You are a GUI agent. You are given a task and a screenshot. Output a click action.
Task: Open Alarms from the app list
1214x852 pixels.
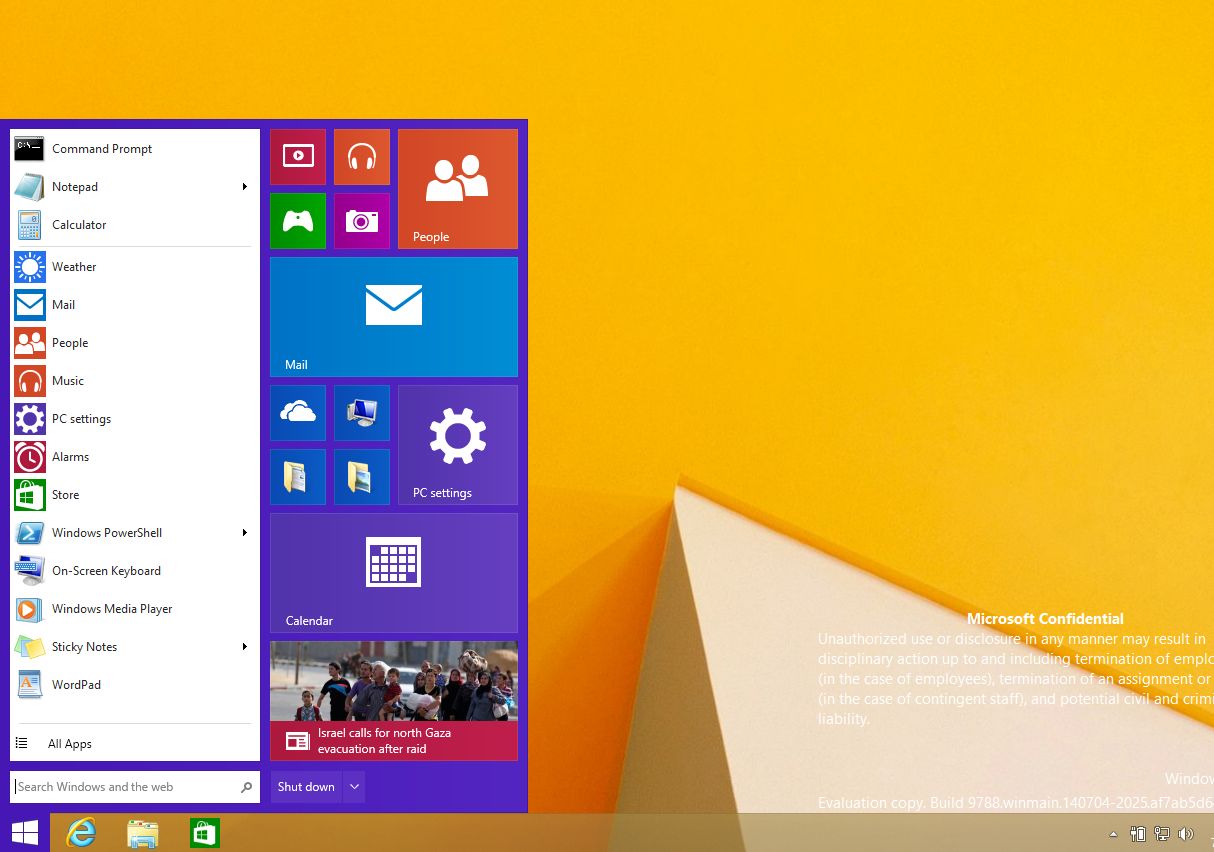[x=135, y=457]
